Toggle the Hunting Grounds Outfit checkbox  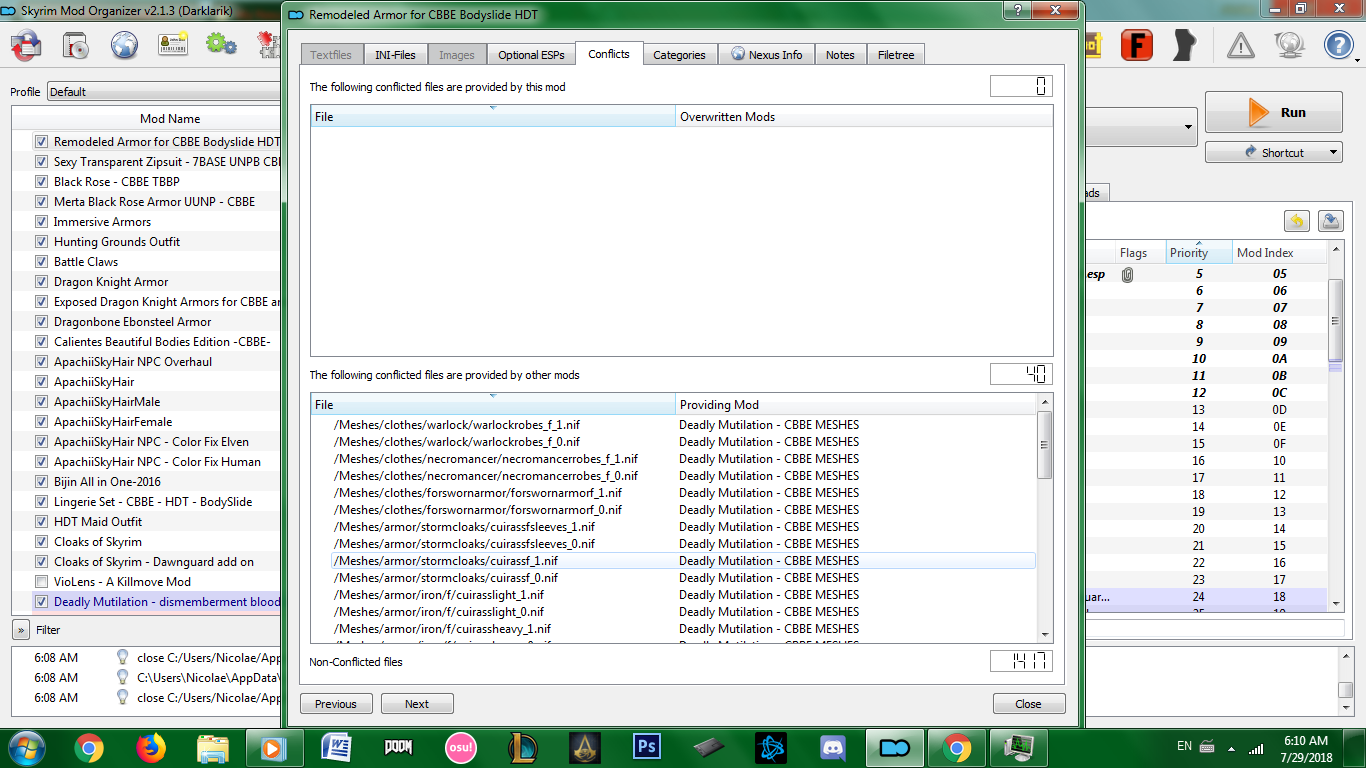point(41,242)
